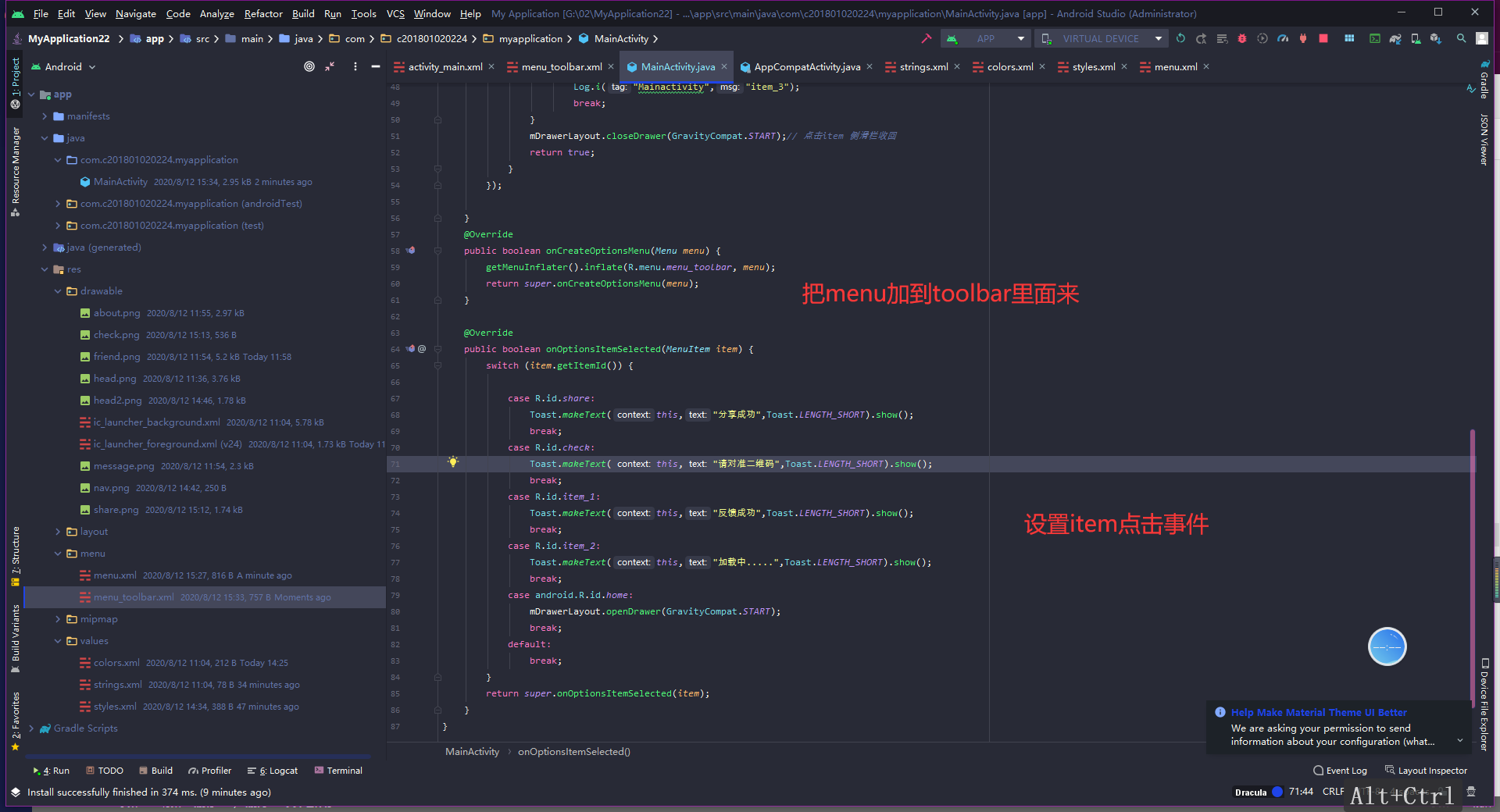Click the Help Make Material Theme UI Better link
1500x812 pixels.
[x=1319, y=713]
